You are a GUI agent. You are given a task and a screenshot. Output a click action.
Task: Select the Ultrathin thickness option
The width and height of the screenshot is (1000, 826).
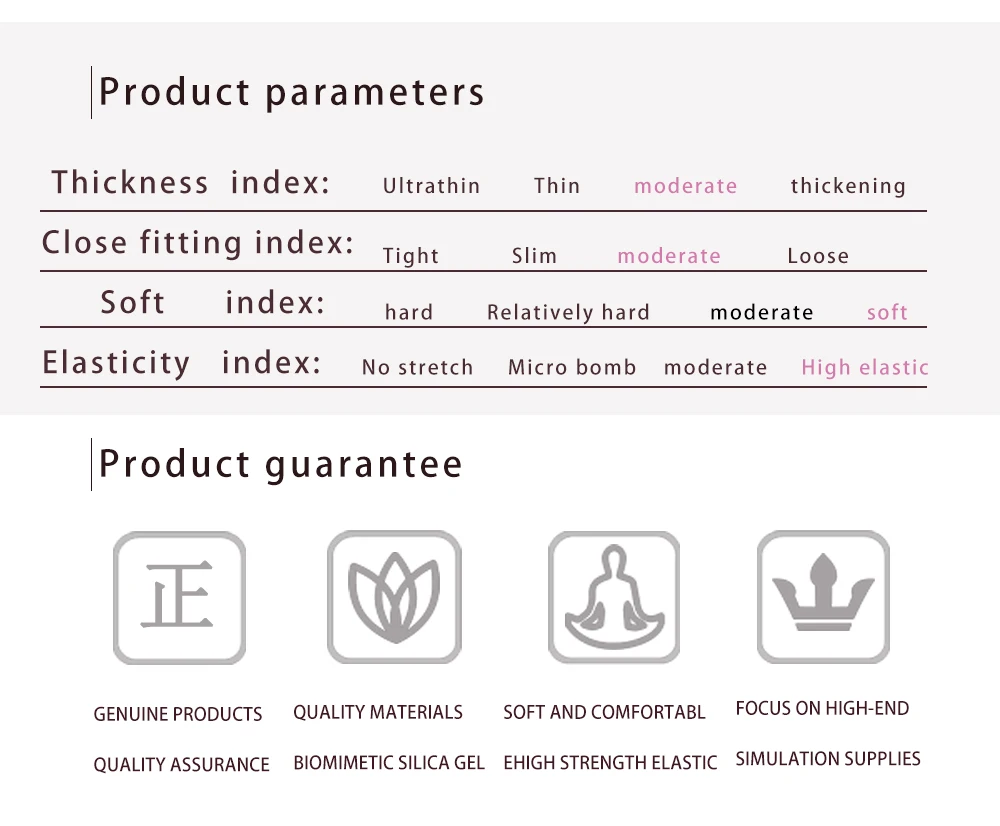tap(431, 186)
